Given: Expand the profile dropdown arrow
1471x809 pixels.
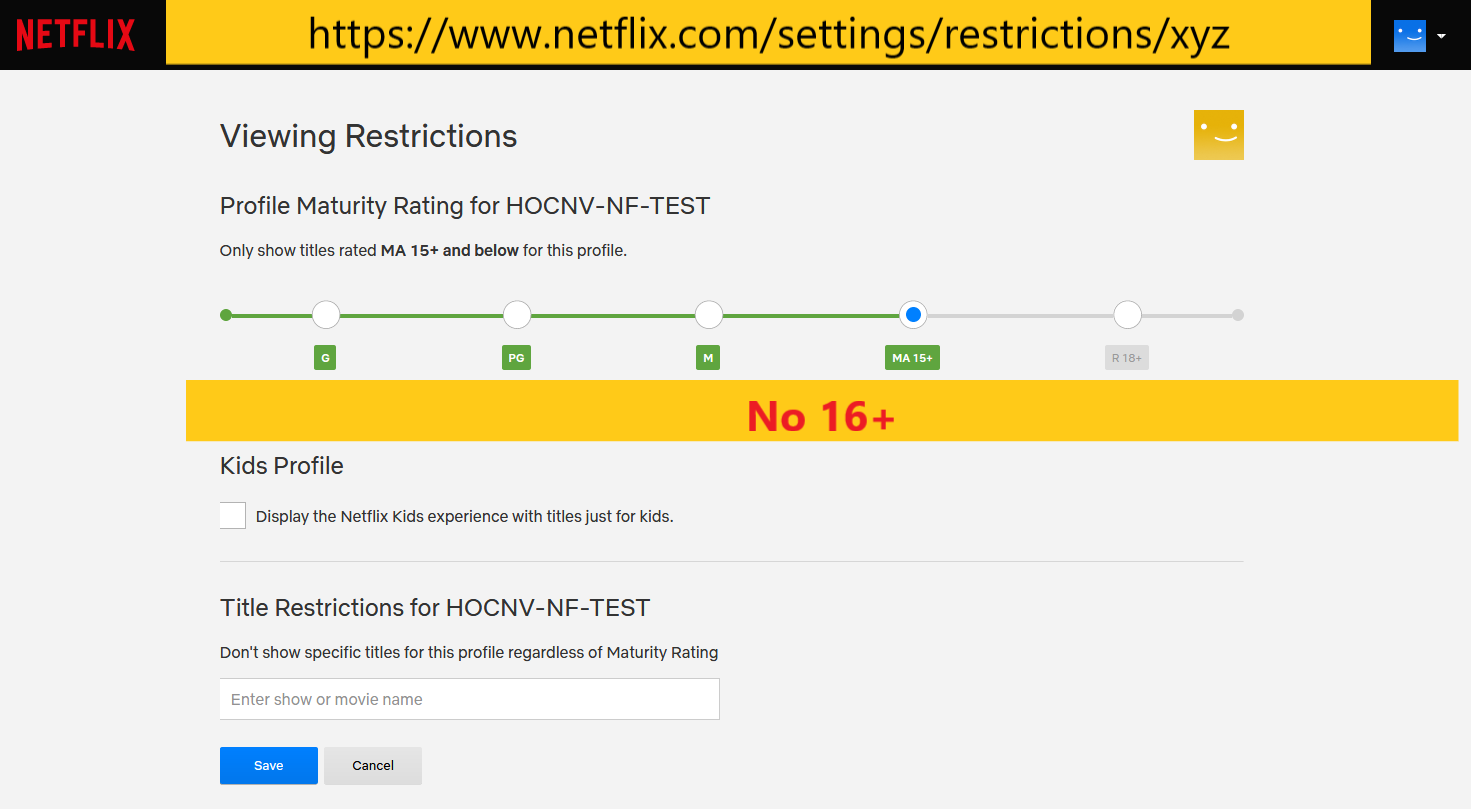Looking at the screenshot, I should 1441,36.
